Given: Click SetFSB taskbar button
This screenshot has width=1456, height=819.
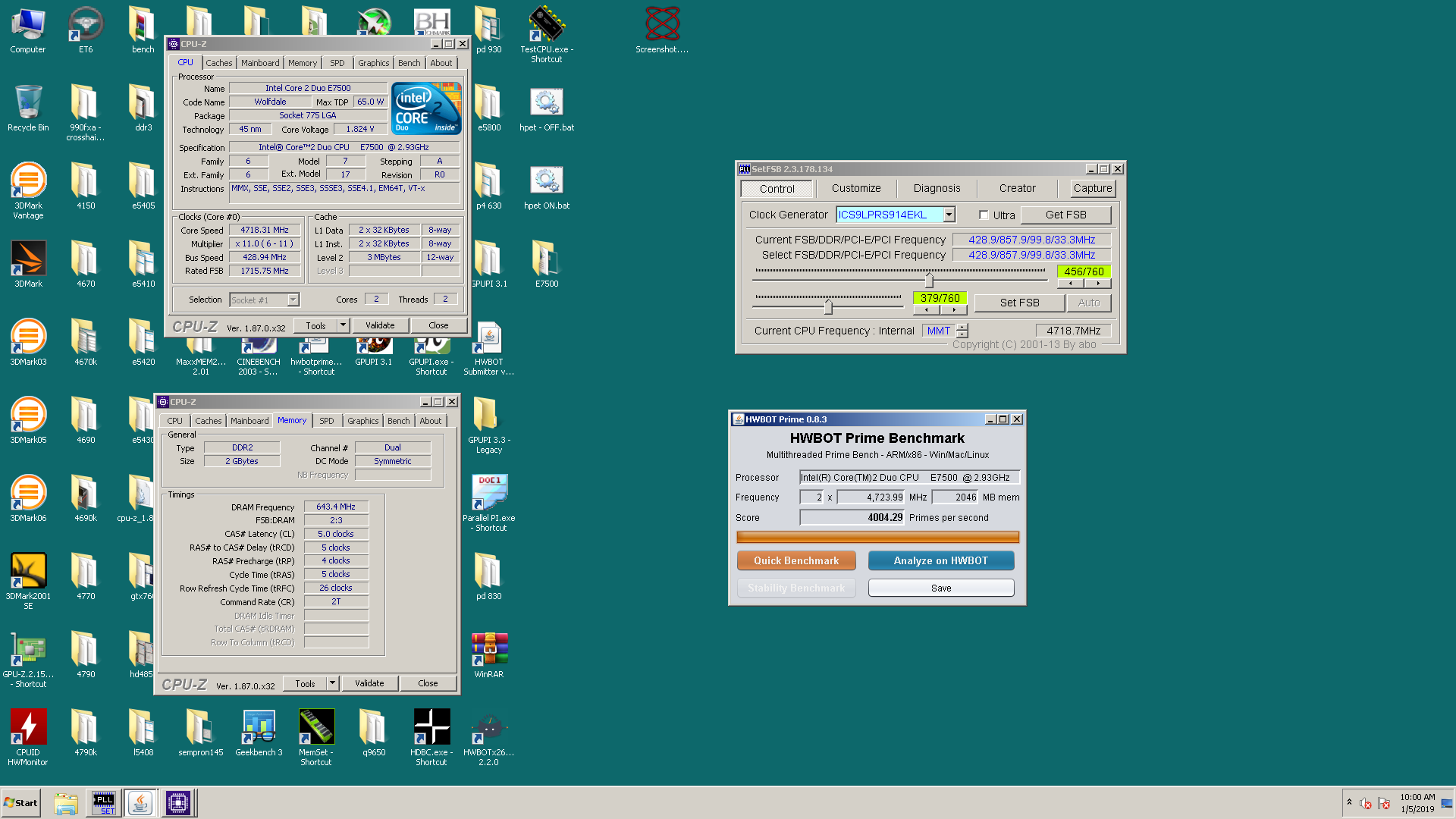Looking at the screenshot, I should (x=103, y=803).
